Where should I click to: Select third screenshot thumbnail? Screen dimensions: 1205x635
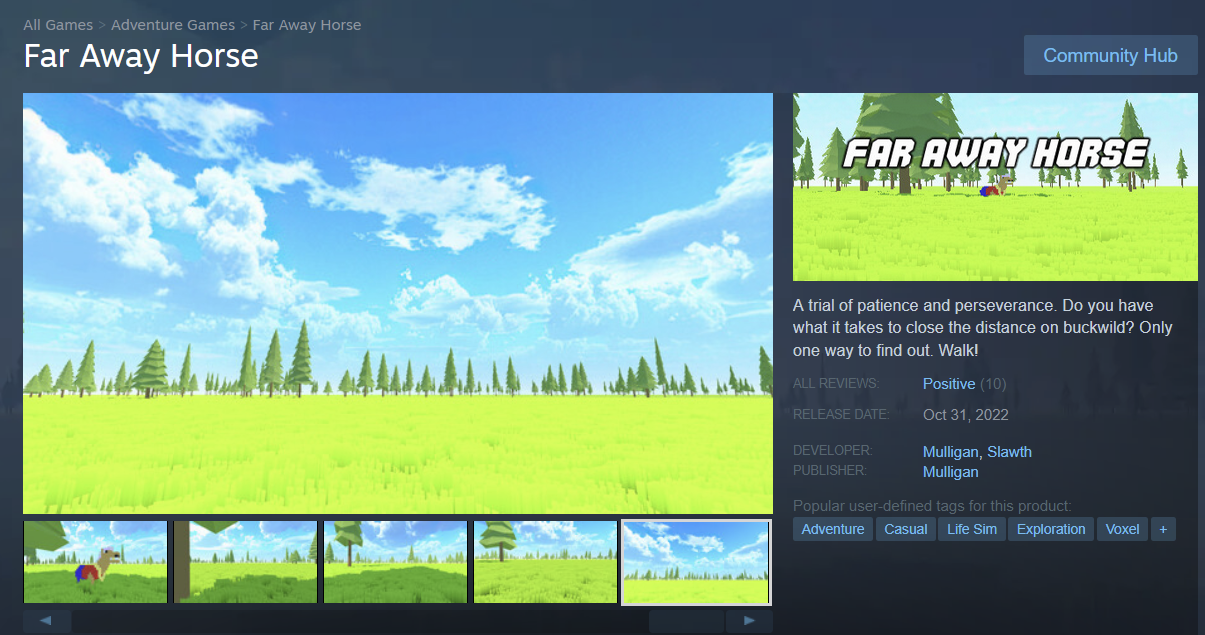[x=396, y=562]
